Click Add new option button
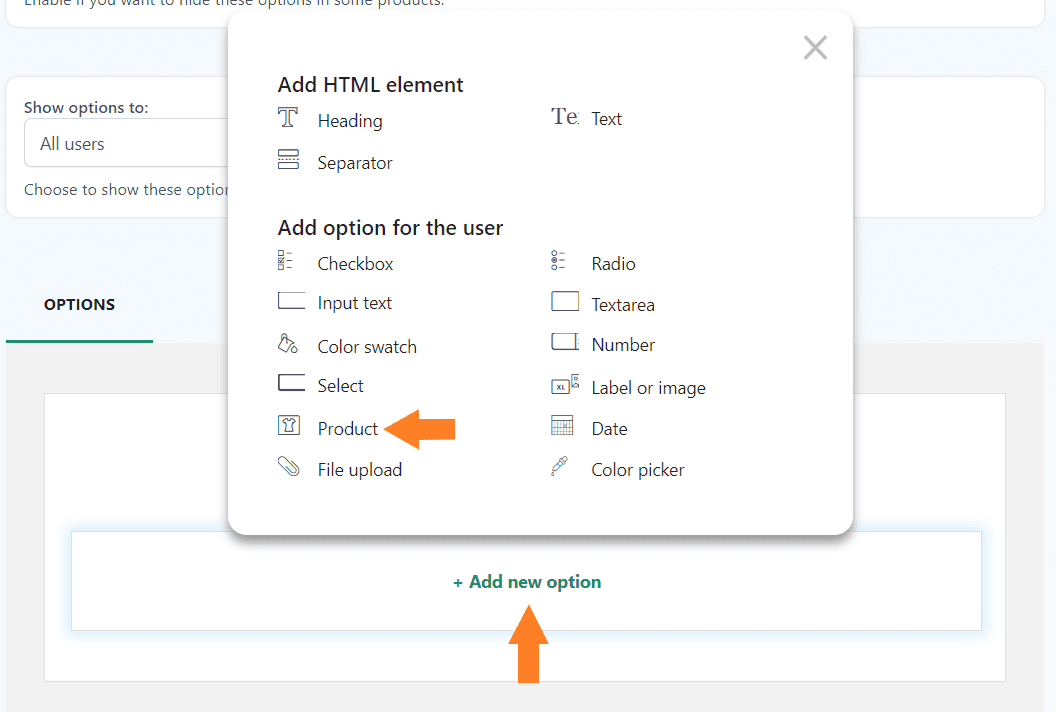This screenshot has width=1056, height=712. click(527, 582)
